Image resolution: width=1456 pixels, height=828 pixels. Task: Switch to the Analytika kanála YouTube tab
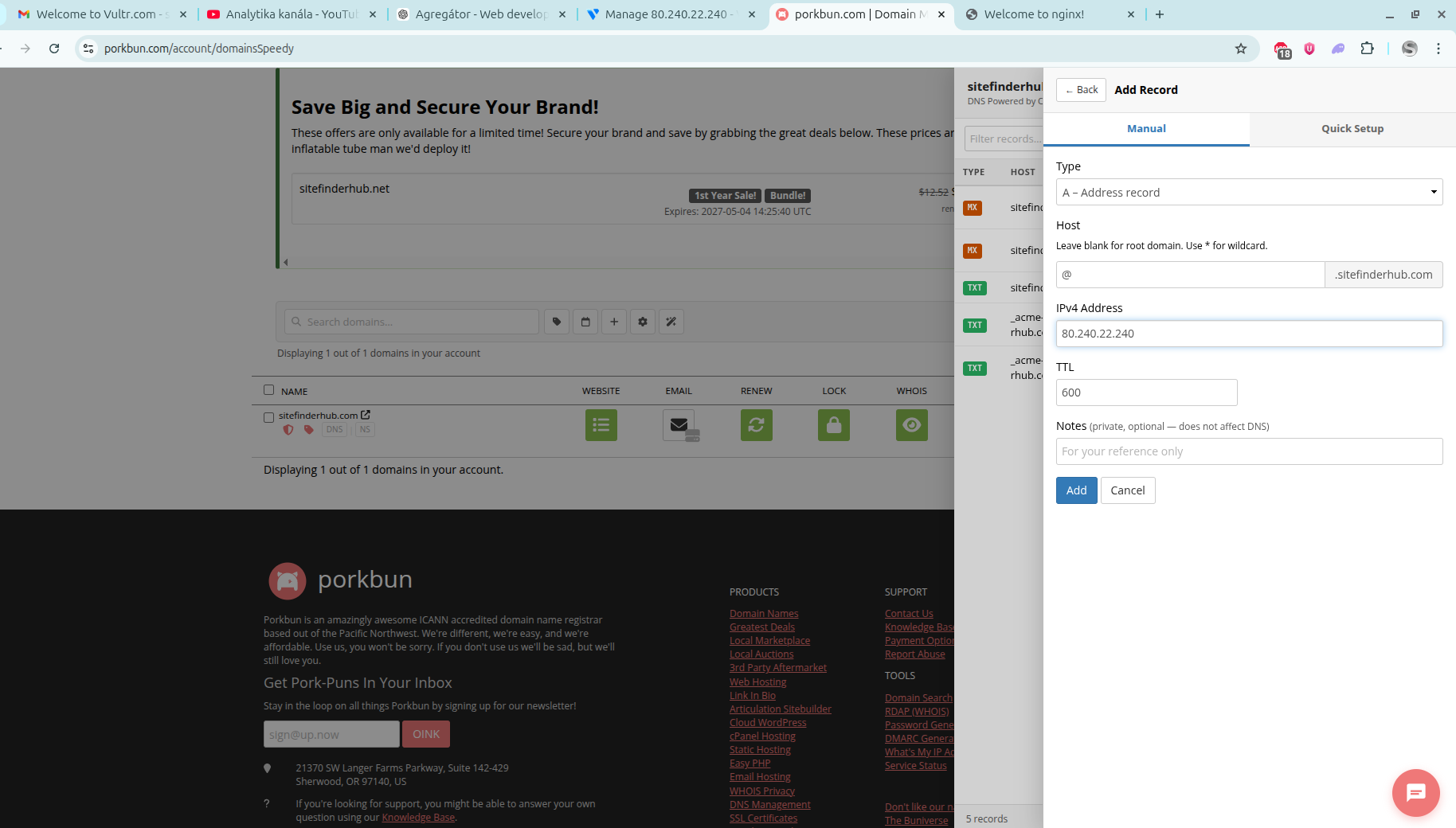click(292, 14)
